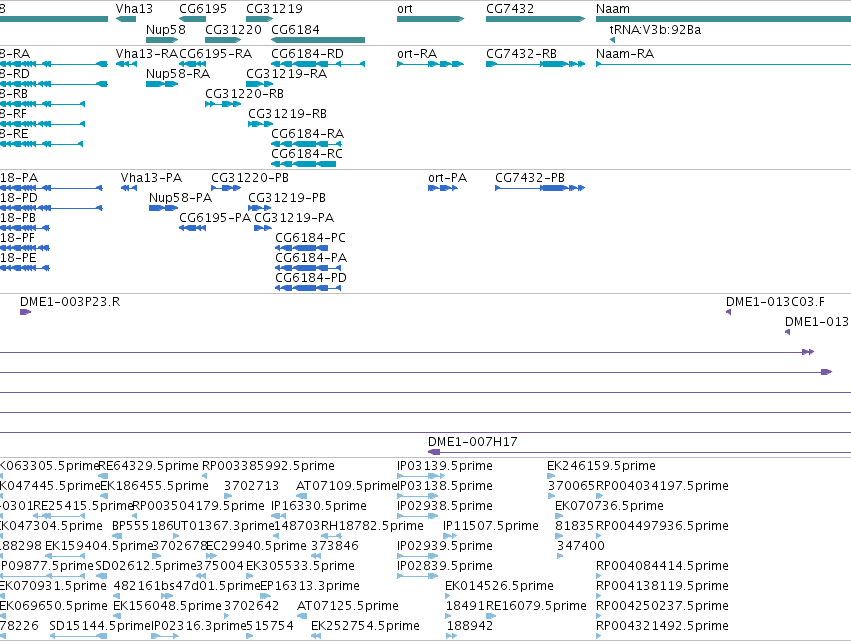The width and height of the screenshot is (851, 641).
Task: Select the ort gene arrow bar
Action: (x=430, y=19)
